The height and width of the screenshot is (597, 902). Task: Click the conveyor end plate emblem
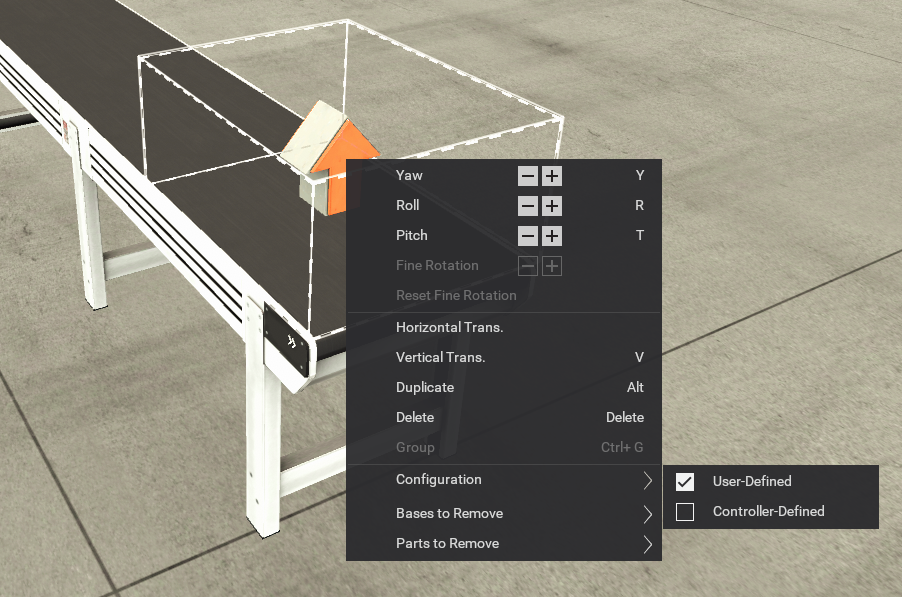coord(292,341)
